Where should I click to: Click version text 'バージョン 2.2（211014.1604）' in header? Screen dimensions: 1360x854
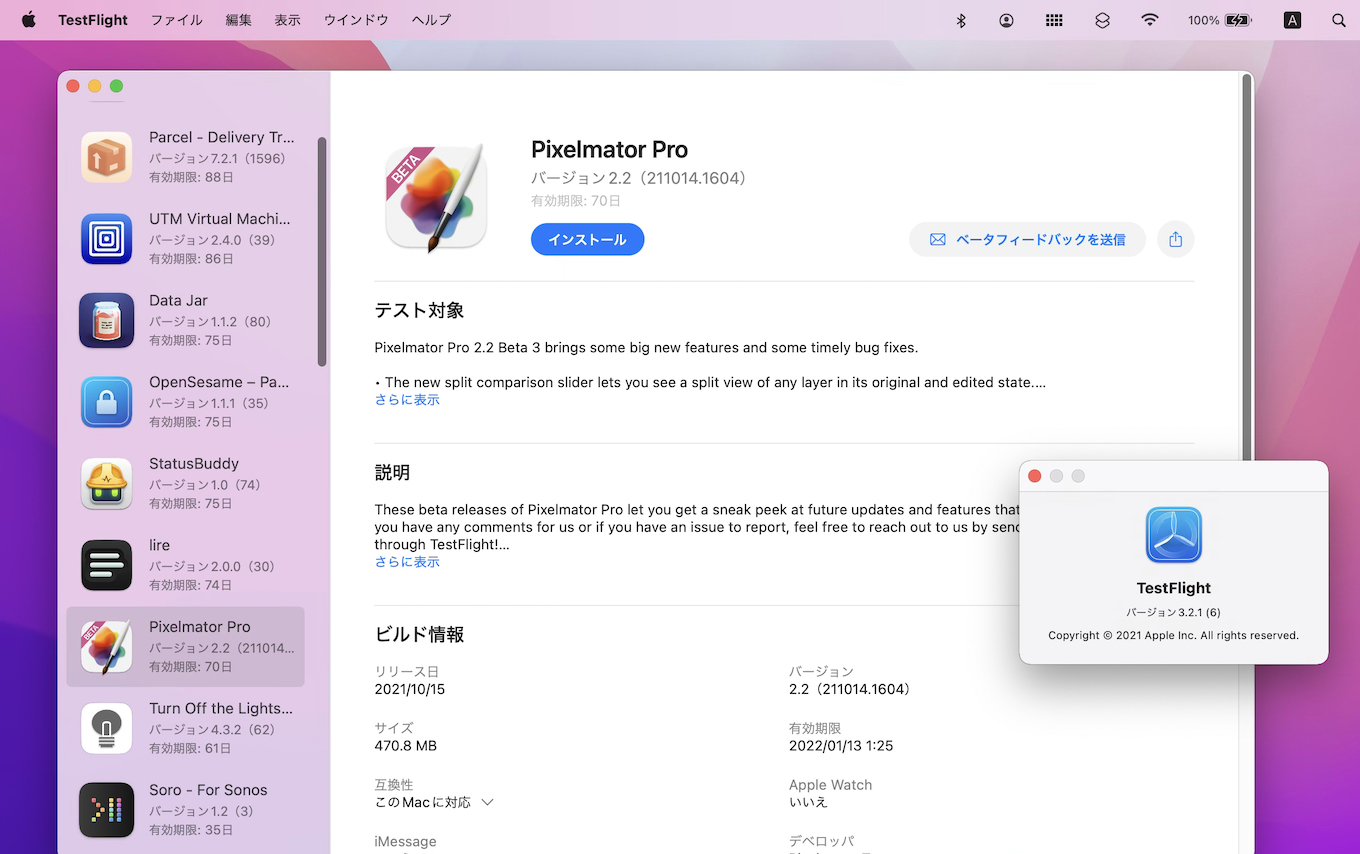[x=640, y=178]
